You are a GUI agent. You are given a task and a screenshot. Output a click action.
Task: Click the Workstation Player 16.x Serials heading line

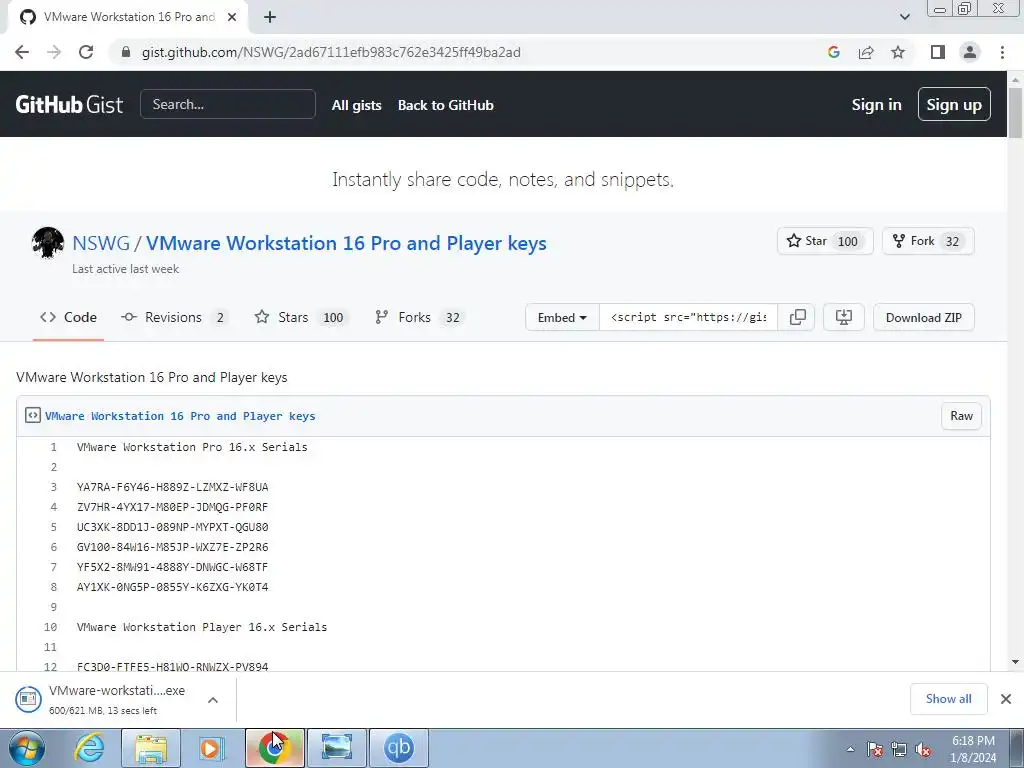pos(202,627)
